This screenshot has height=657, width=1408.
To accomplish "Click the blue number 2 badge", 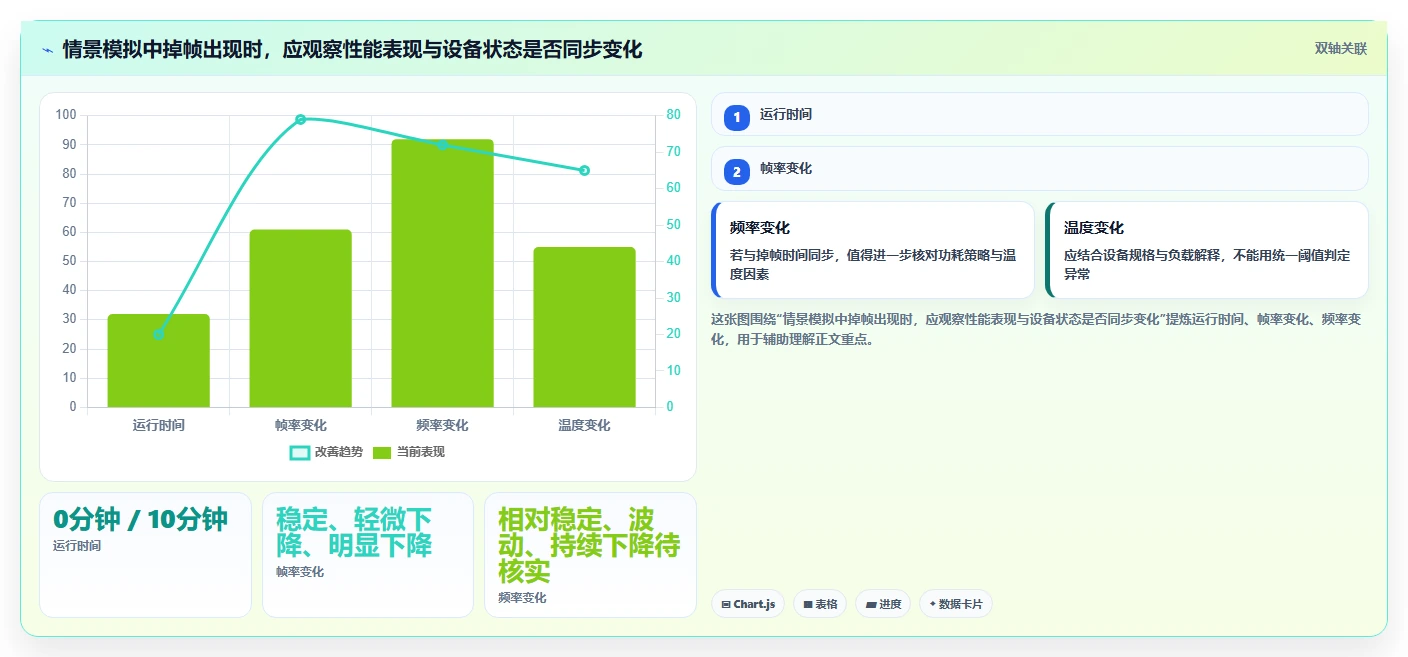I will tap(737, 172).
